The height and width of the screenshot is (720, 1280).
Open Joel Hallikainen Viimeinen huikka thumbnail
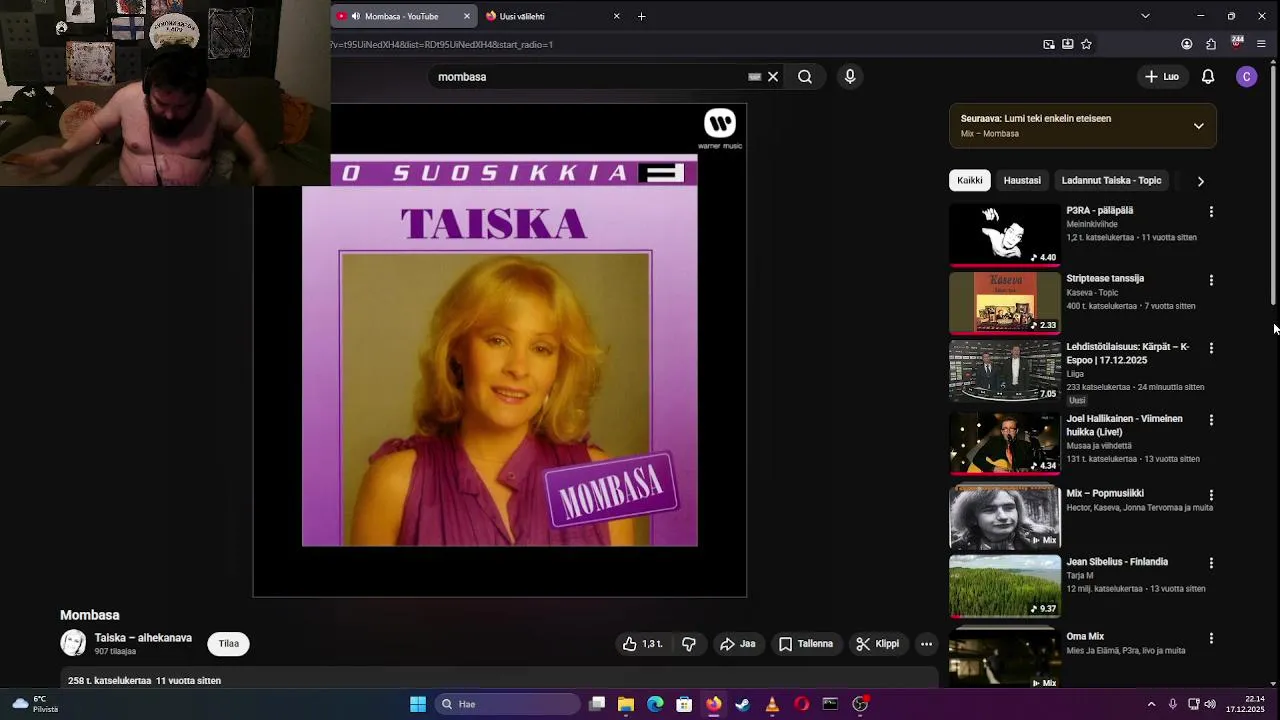click(x=1005, y=443)
